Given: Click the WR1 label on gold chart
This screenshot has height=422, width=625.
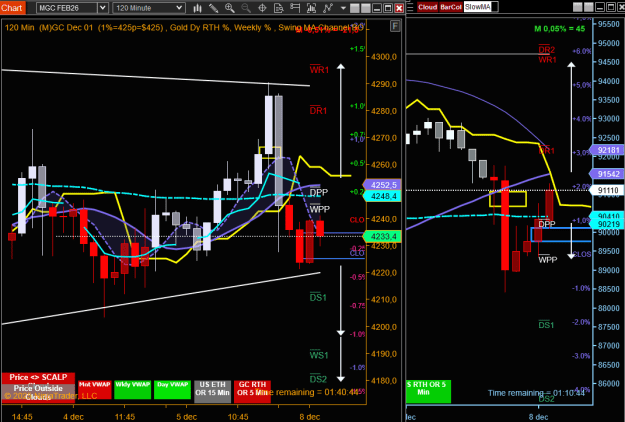Looking at the screenshot, I should tap(319, 69).
